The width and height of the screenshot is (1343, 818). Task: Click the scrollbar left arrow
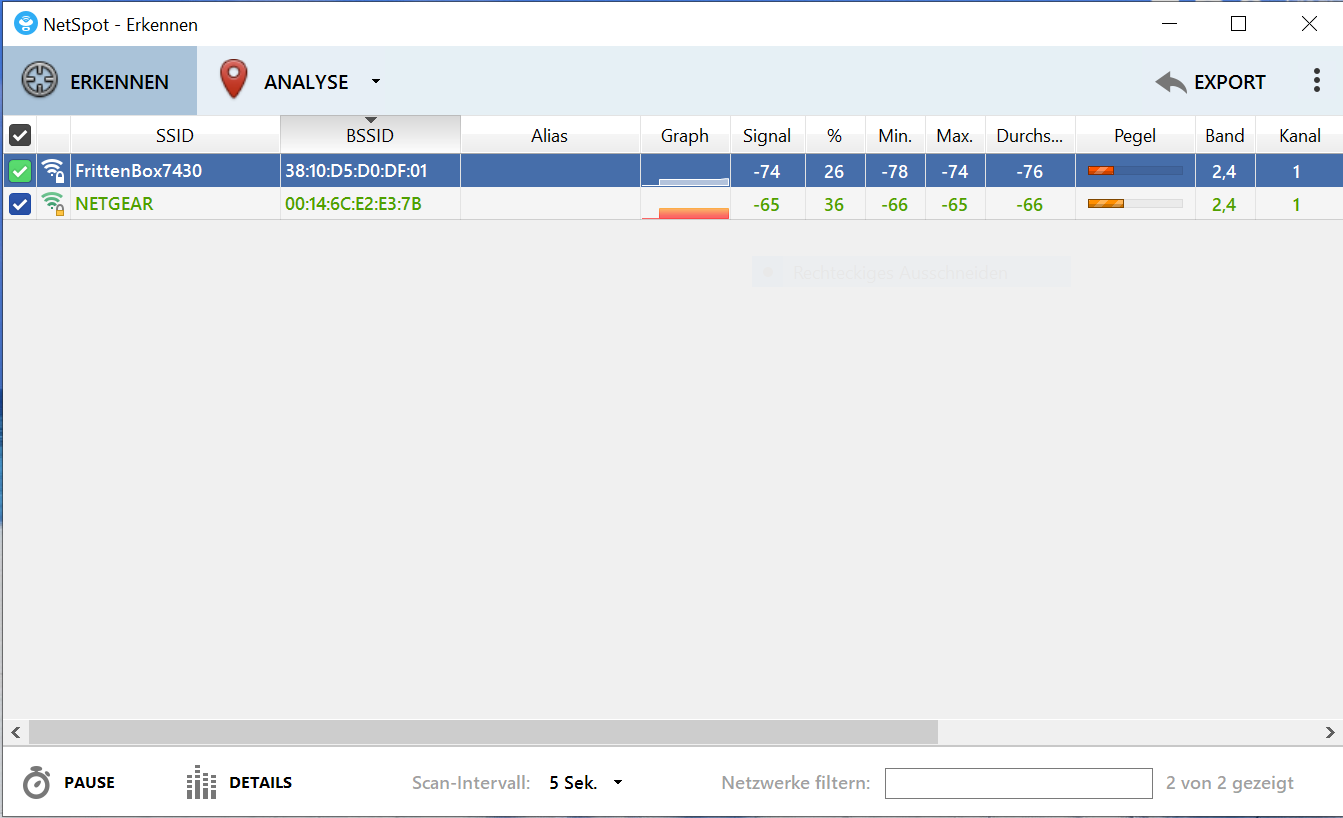(15, 732)
